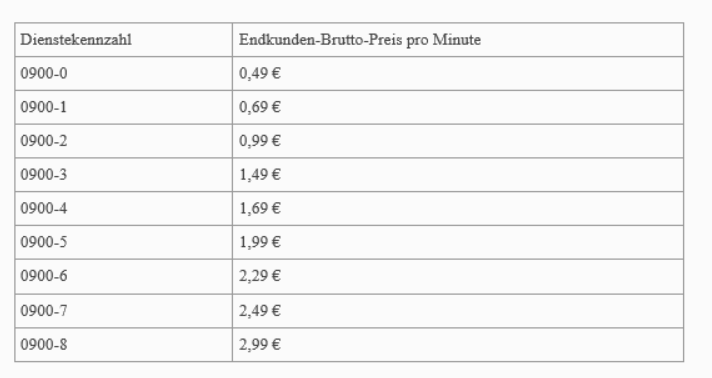Click the 1,49 € price cell
The width and height of the screenshot is (712, 378).
458,175
